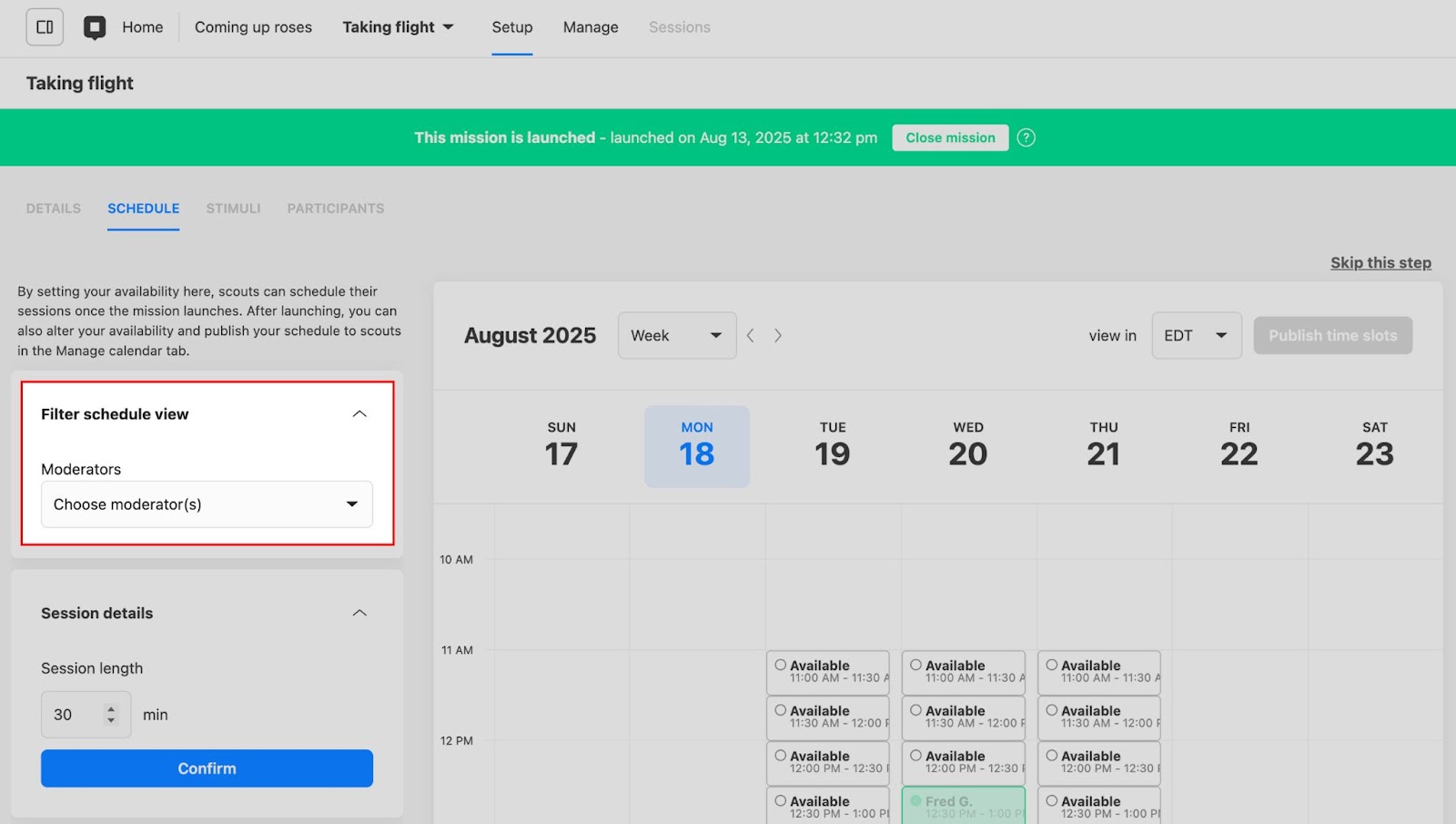Open the EDT timezone dropdown
The image size is (1456, 824).
tap(1196, 336)
